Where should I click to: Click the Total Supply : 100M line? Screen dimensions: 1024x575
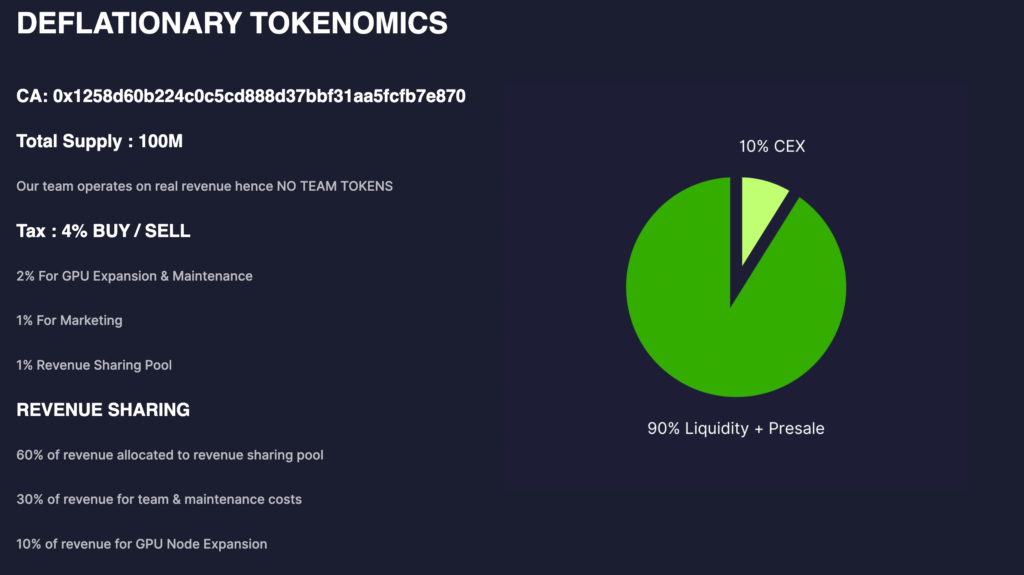point(99,142)
